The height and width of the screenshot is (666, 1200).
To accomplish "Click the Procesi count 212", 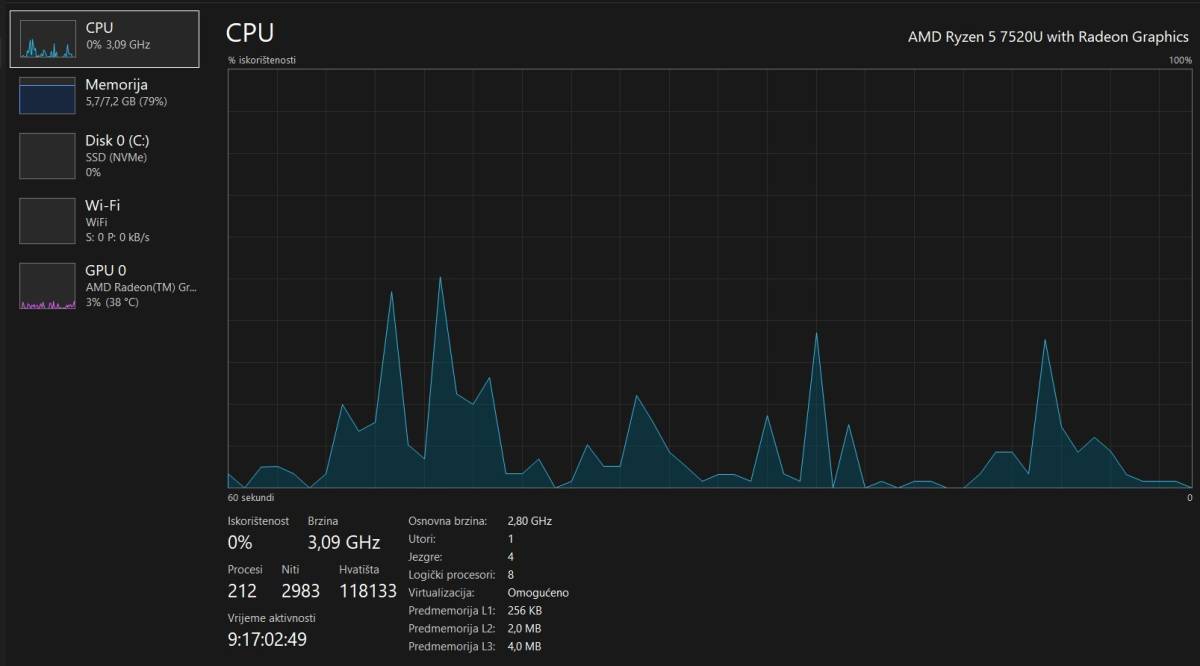I will click(x=242, y=591).
